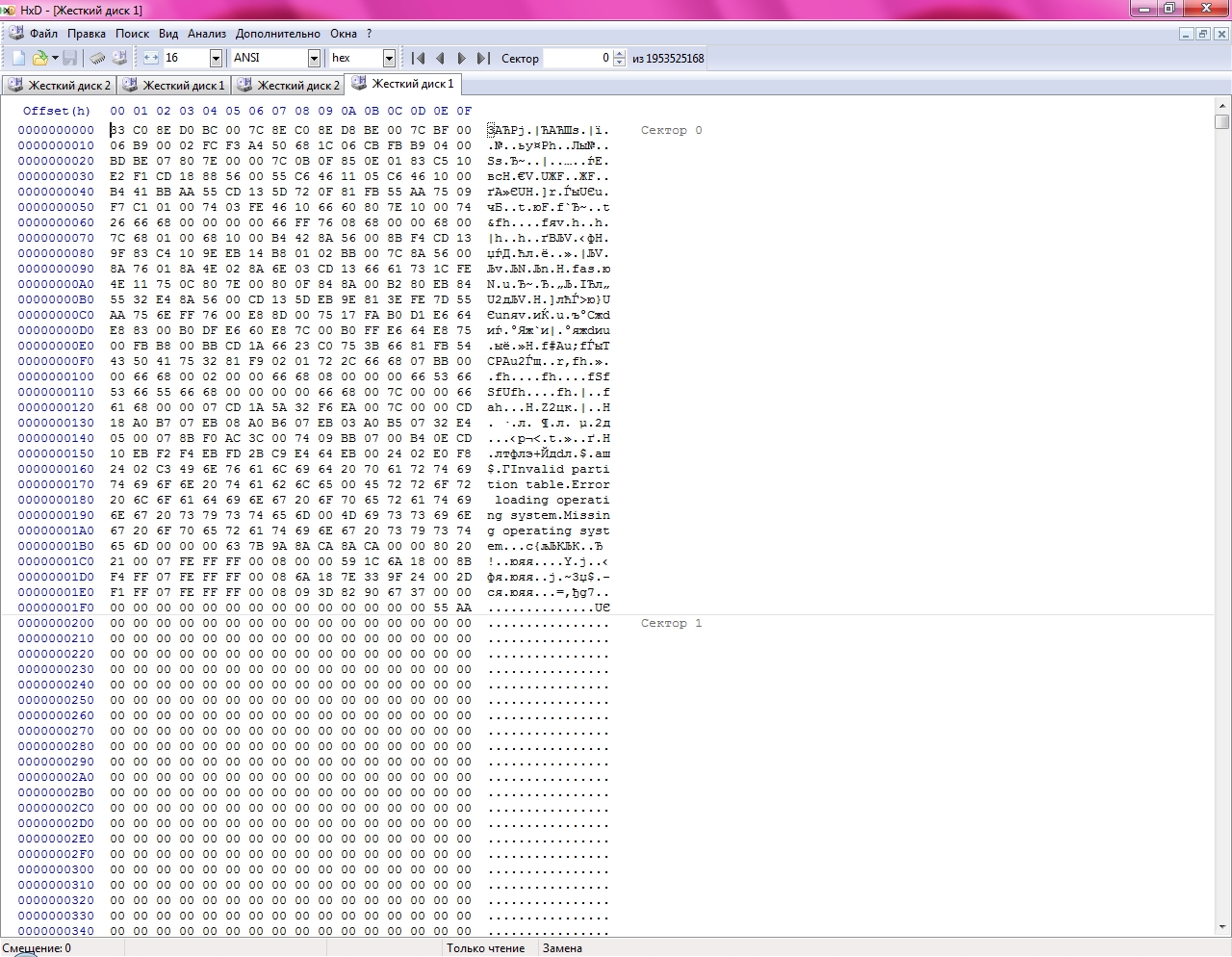Click the Open RAM chip icon
Image resolution: width=1232 pixels, height=957 pixels.
tap(97, 59)
